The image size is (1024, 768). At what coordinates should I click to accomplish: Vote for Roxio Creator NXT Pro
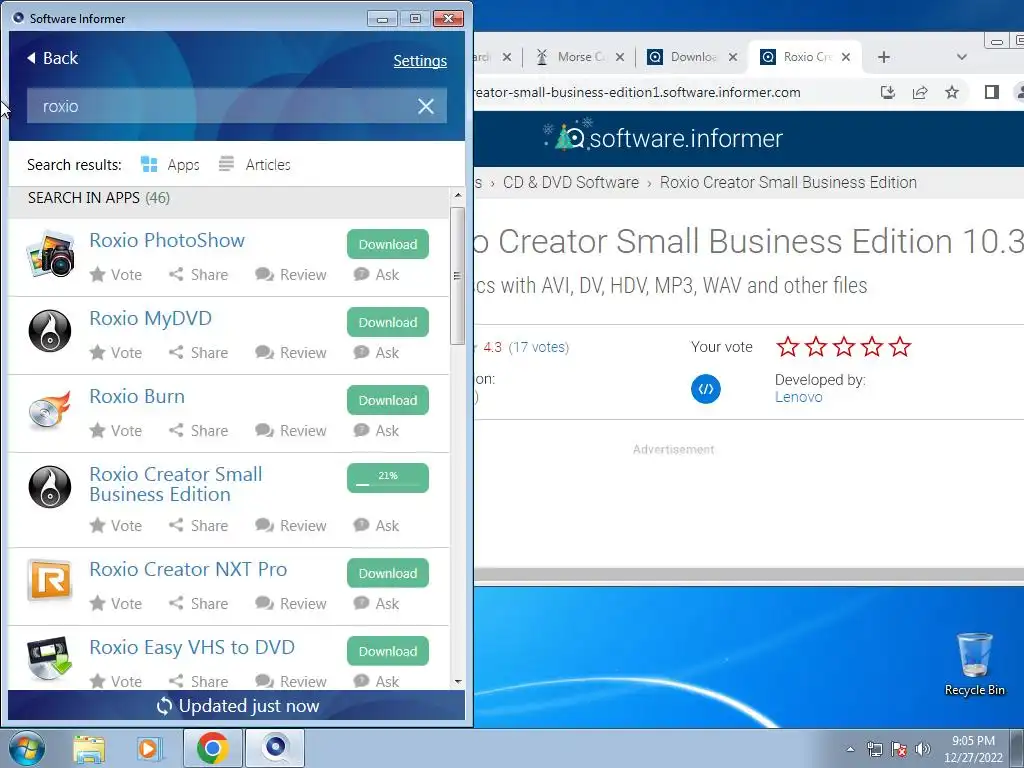pos(116,603)
